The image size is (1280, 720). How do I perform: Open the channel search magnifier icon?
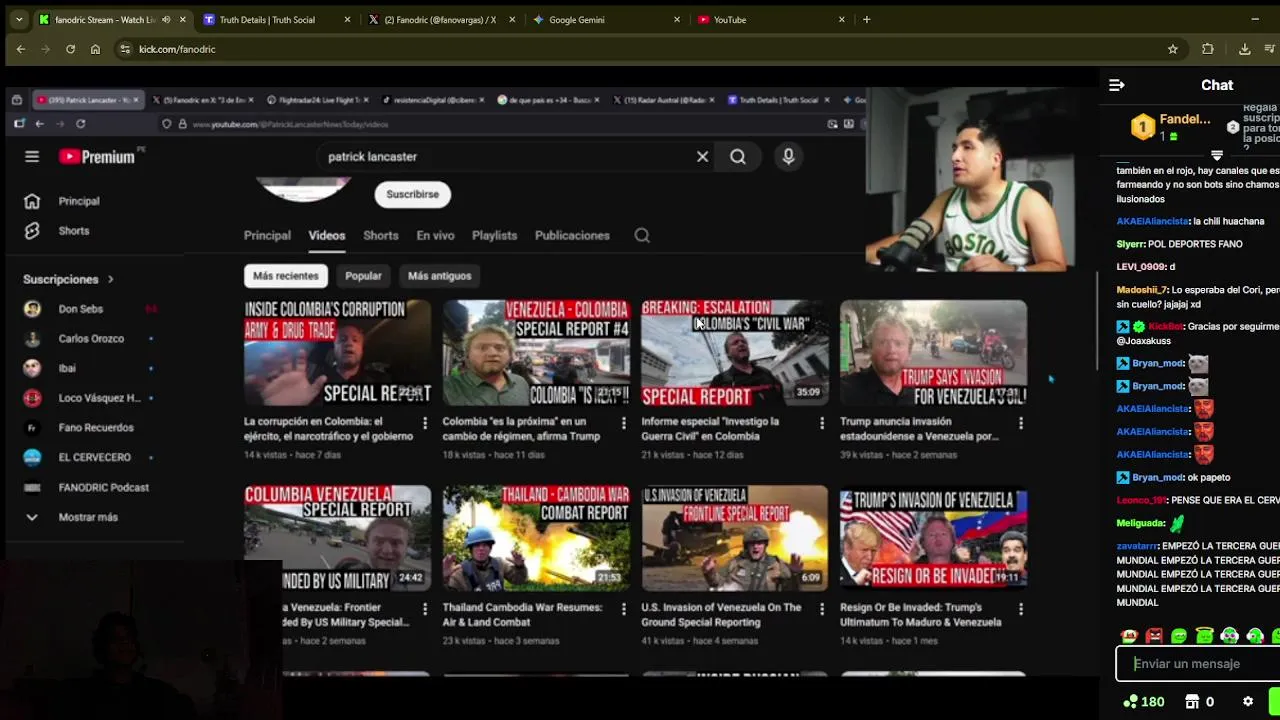pyautogui.click(x=642, y=235)
